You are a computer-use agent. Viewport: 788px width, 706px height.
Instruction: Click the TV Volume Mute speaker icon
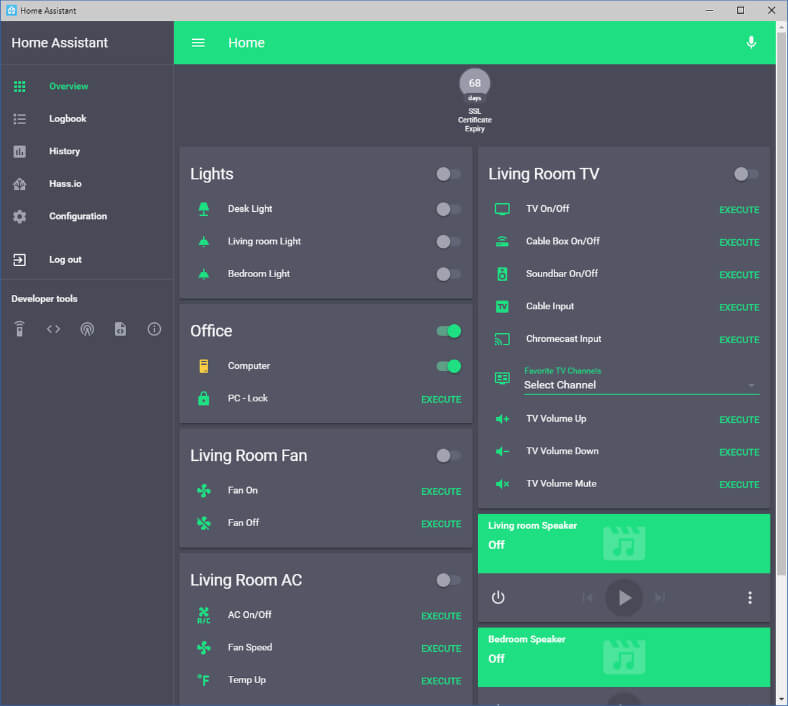pos(502,484)
